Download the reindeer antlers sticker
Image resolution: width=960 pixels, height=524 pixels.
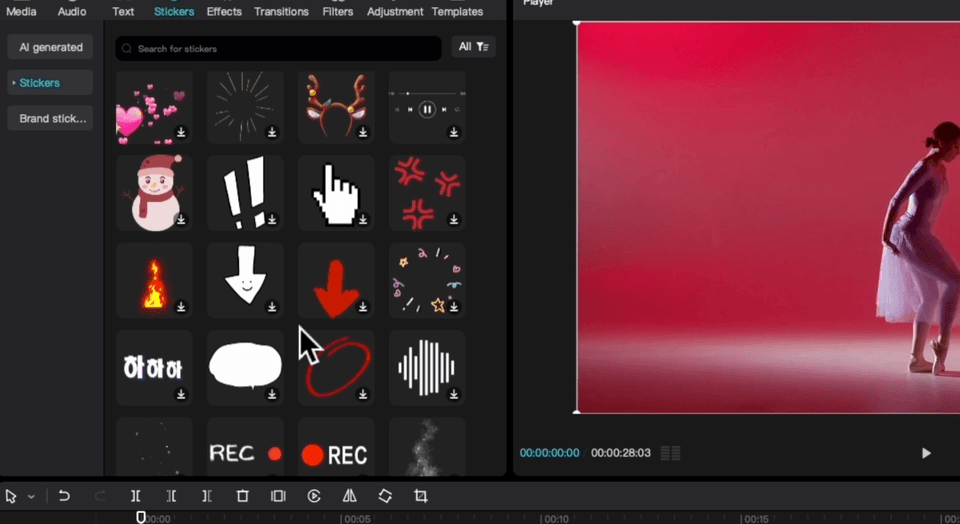(363, 132)
